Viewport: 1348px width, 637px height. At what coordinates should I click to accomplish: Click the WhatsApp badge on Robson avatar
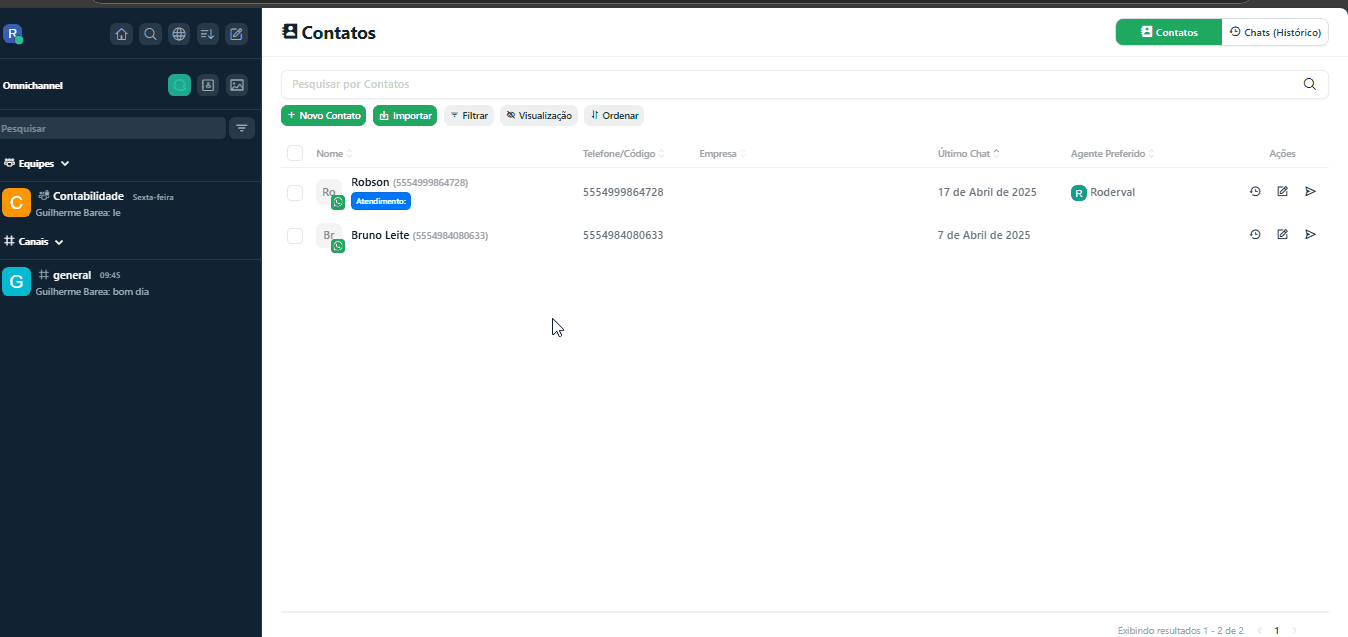pos(338,202)
